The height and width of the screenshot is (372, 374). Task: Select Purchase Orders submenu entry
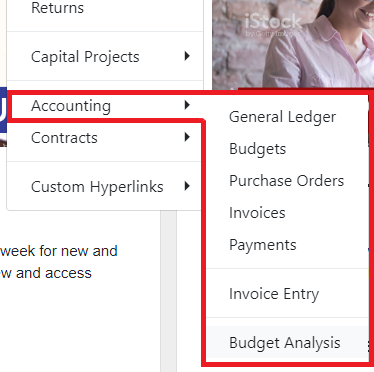tap(287, 181)
